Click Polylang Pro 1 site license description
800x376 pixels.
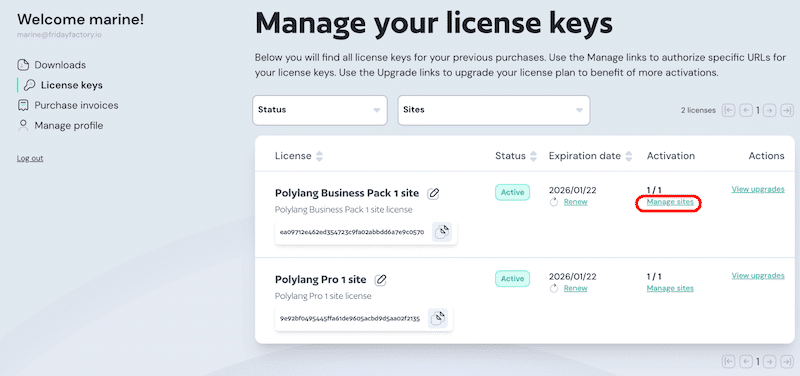click(x=323, y=296)
